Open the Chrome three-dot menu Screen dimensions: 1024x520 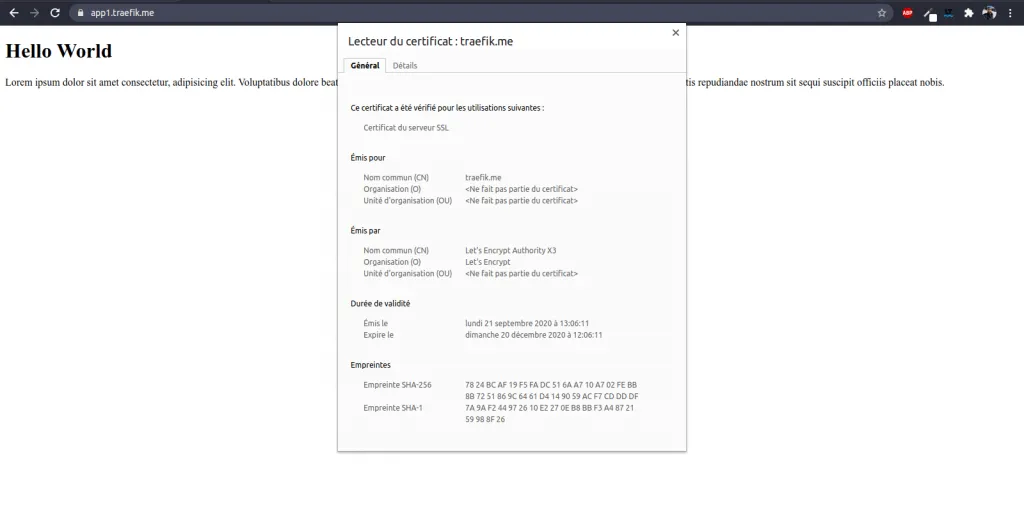[1010, 13]
